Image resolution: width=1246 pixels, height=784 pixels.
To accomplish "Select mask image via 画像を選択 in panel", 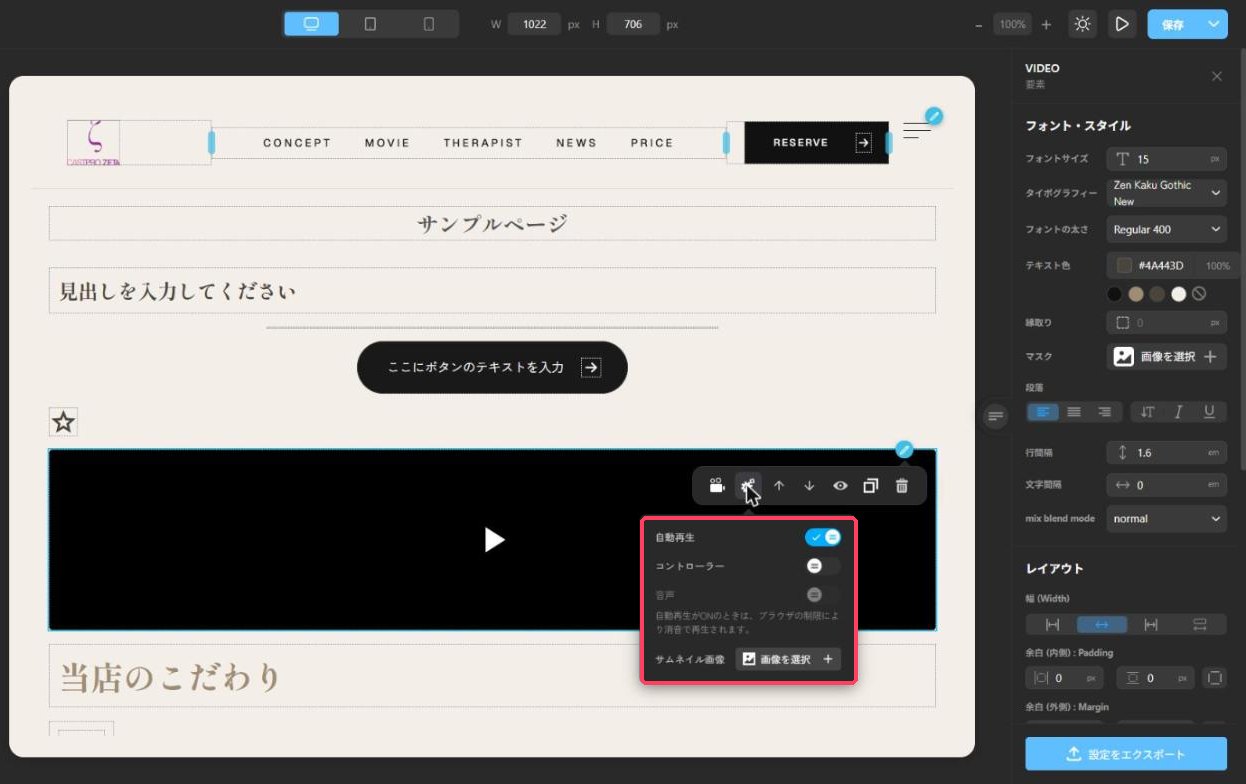I will tap(1166, 356).
